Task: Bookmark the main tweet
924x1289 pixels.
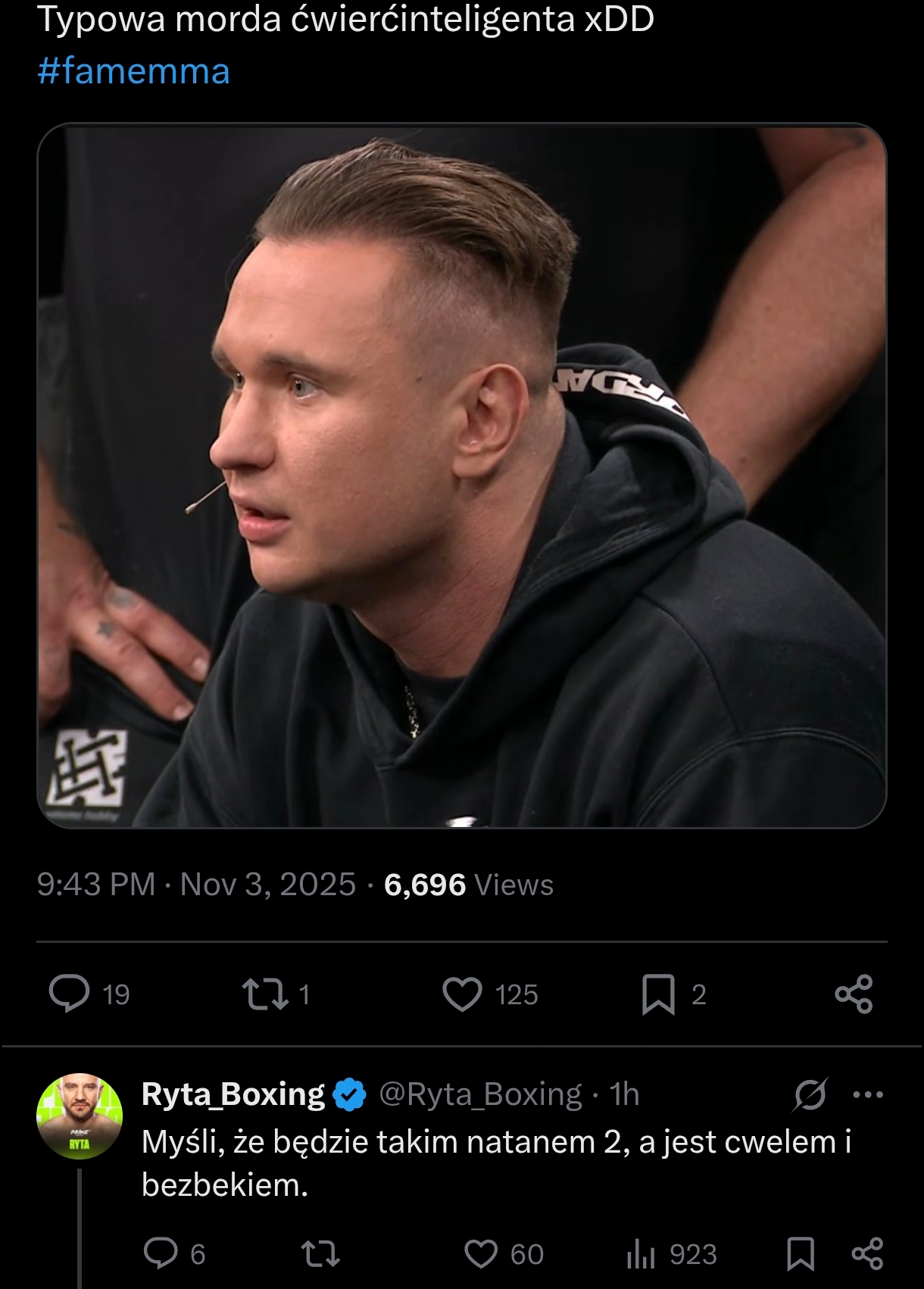Action: tap(658, 994)
